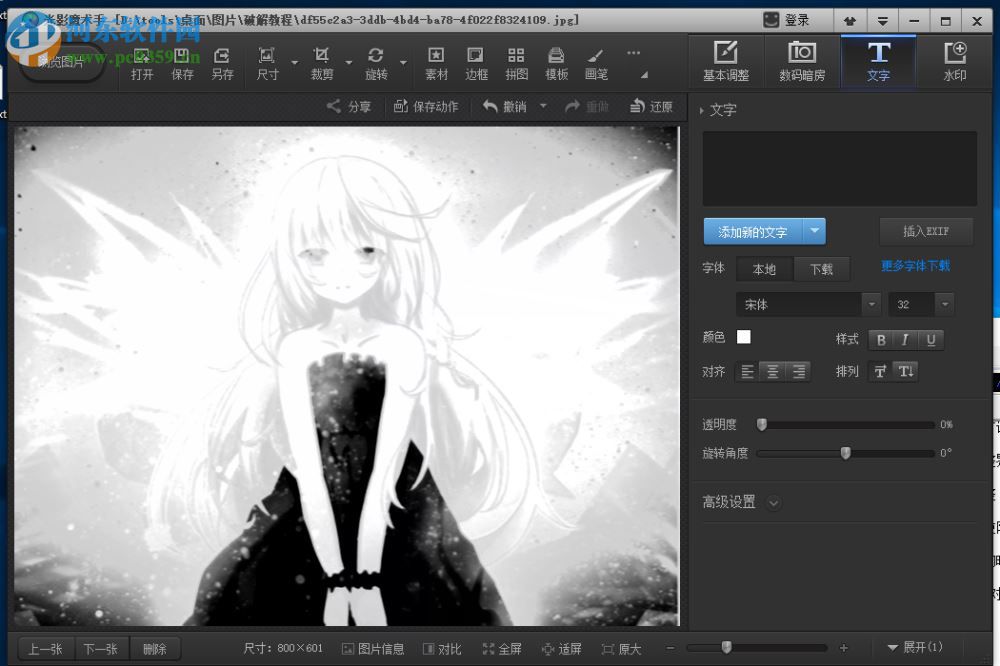Select the 画笔 (paint brush) tool
Image resolution: width=1000 pixels, height=666 pixels.
(595, 60)
